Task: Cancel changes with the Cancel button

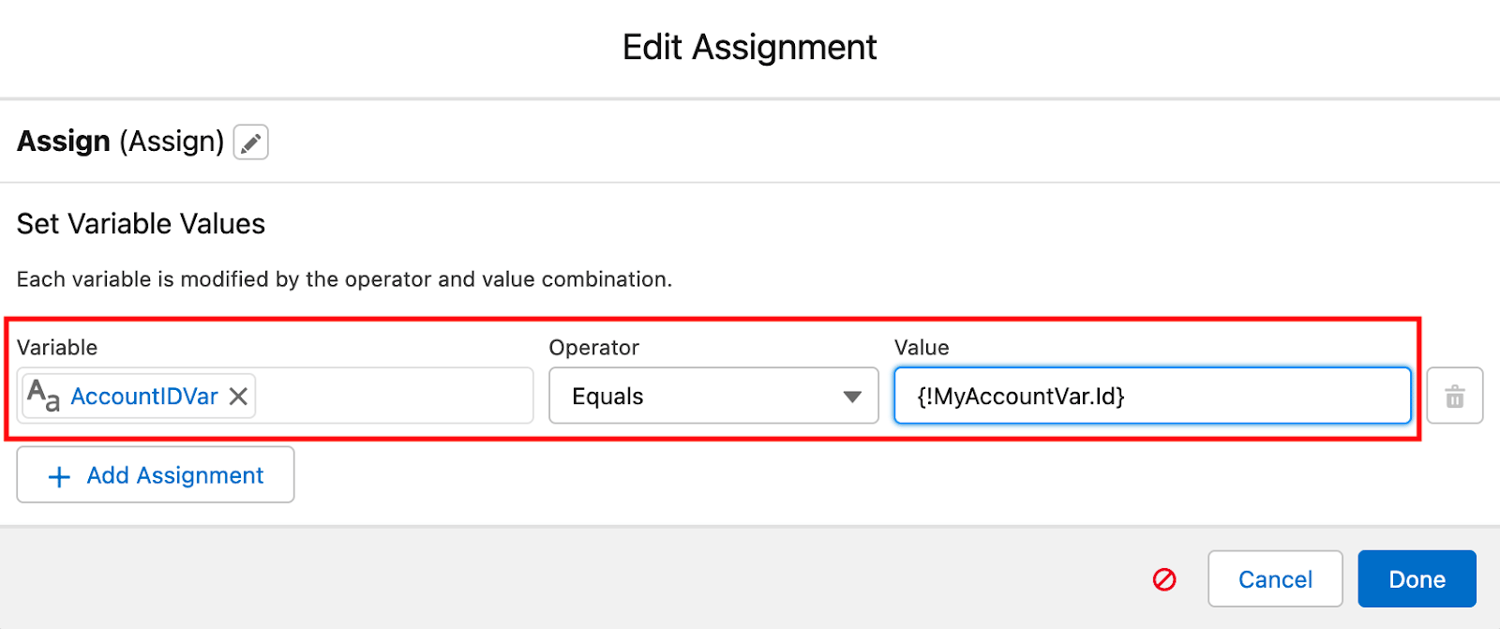Action: point(1275,579)
